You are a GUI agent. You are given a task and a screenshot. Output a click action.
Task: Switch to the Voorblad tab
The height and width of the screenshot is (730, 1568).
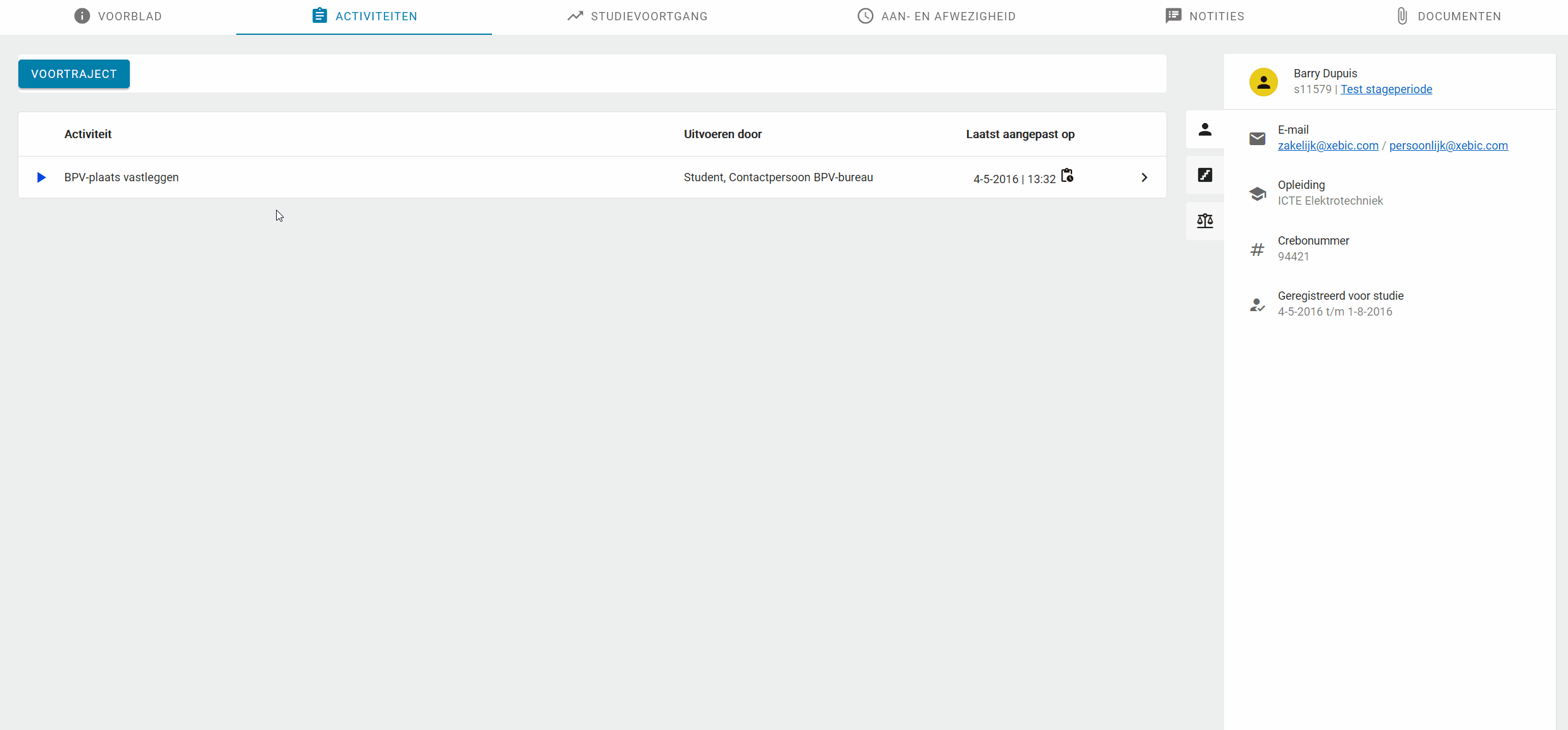[x=118, y=16]
